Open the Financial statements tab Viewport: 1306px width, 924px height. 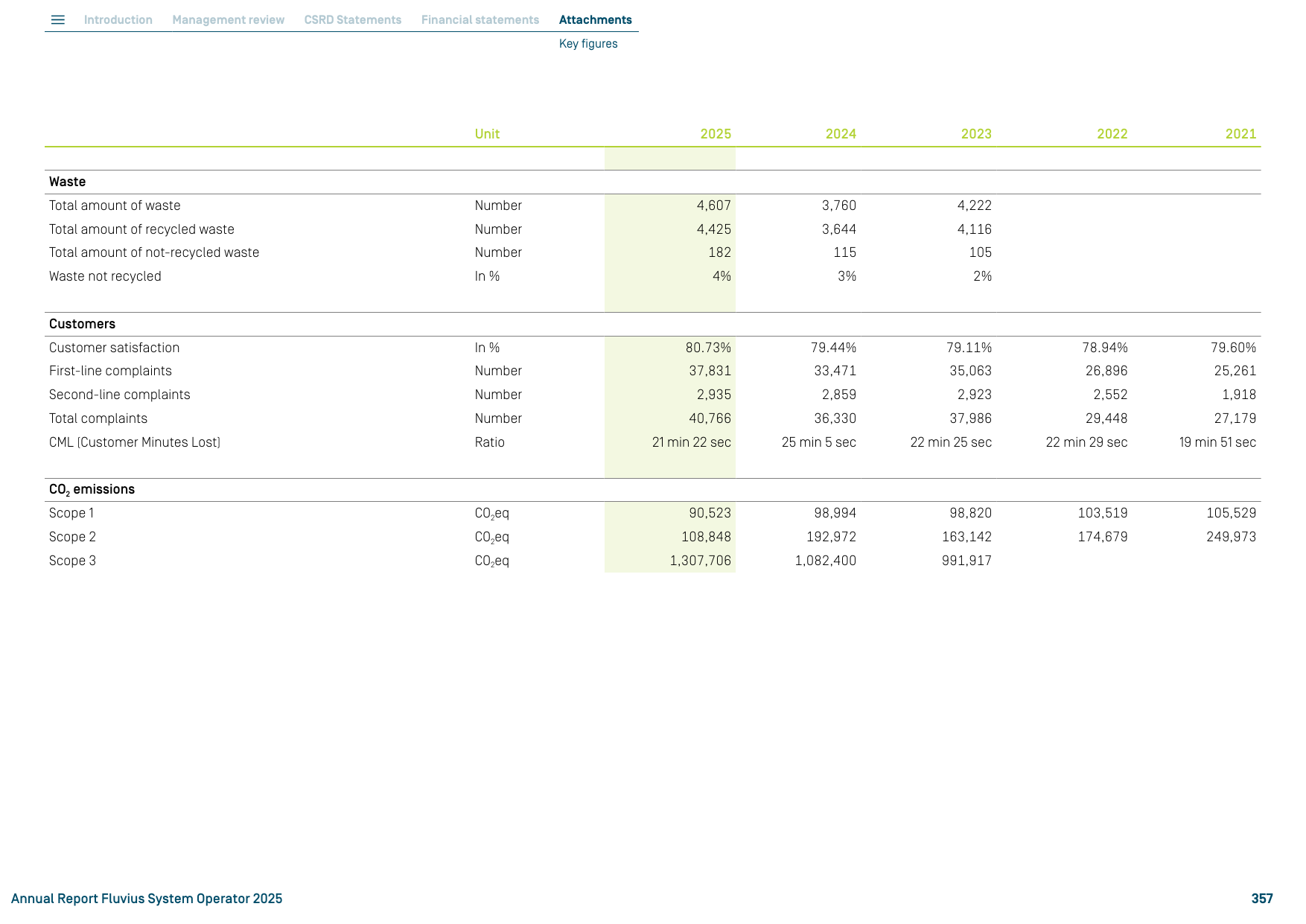(480, 20)
